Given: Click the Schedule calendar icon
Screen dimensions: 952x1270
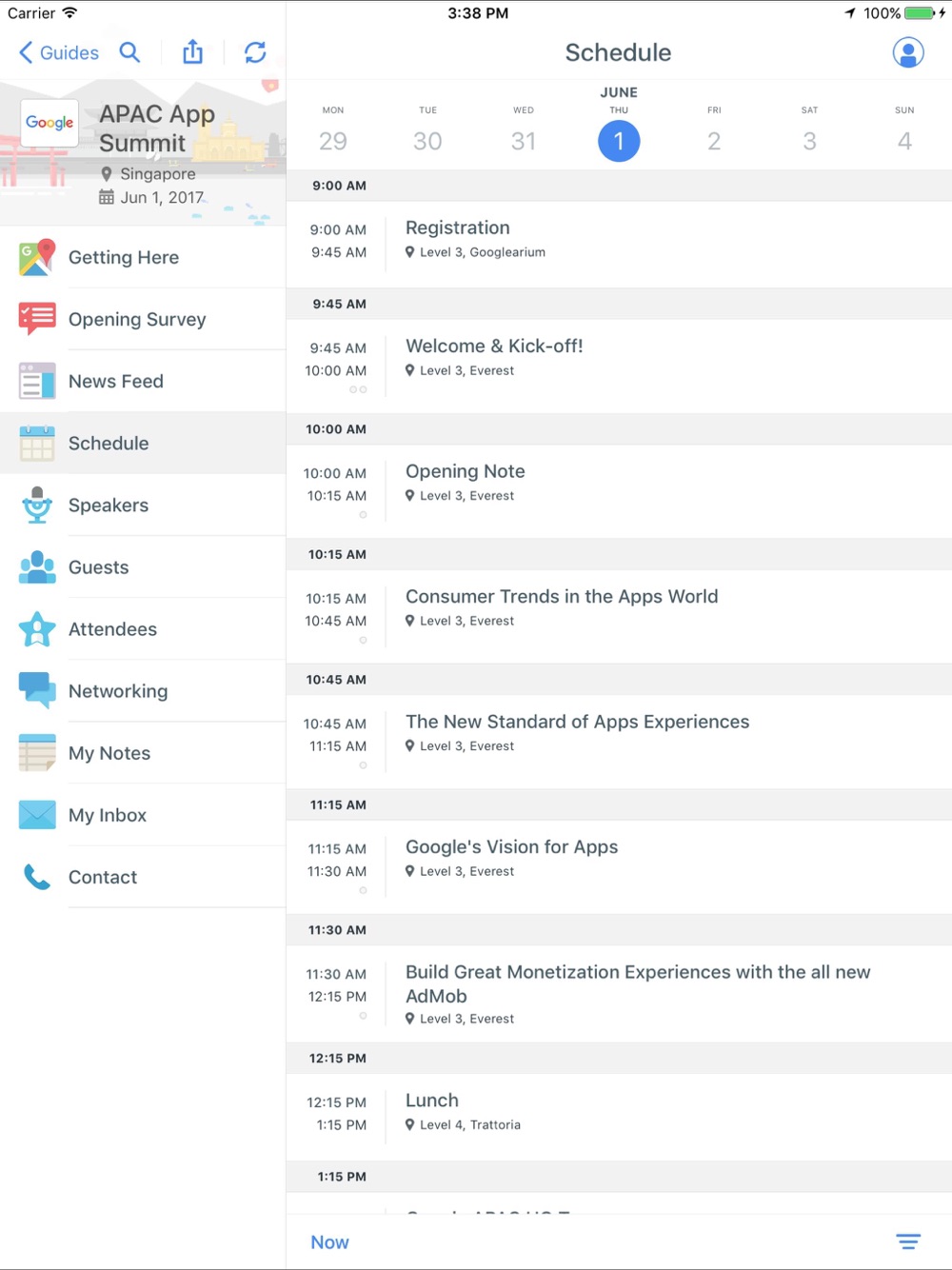Looking at the screenshot, I should [x=37, y=443].
